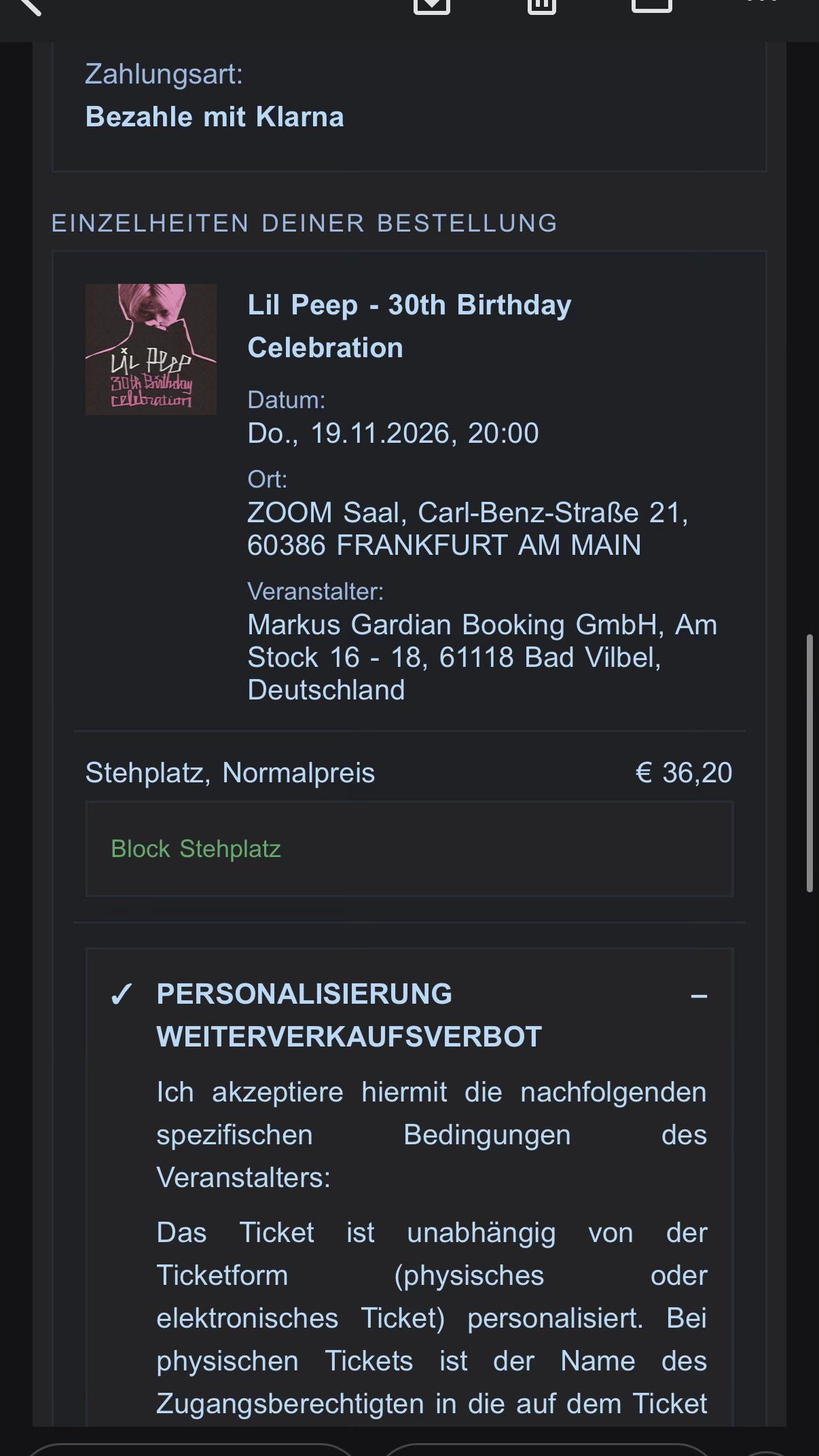Delete the email using the trash icon
Image resolution: width=819 pixels, height=1456 pixels.
[x=542, y=5]
